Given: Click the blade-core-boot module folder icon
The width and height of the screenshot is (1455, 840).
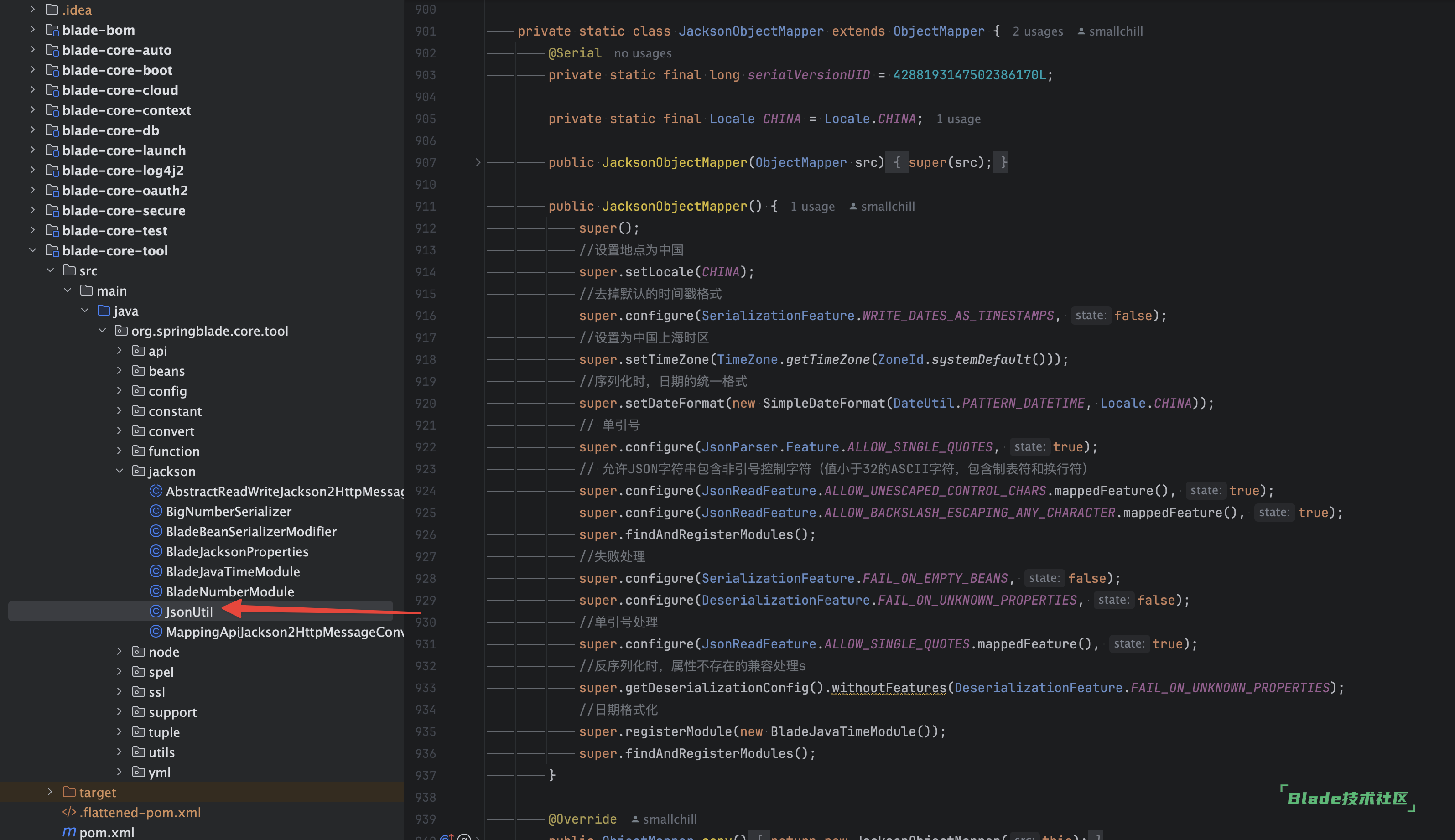Looking at the screenshot, I should [x=52, y=70].
